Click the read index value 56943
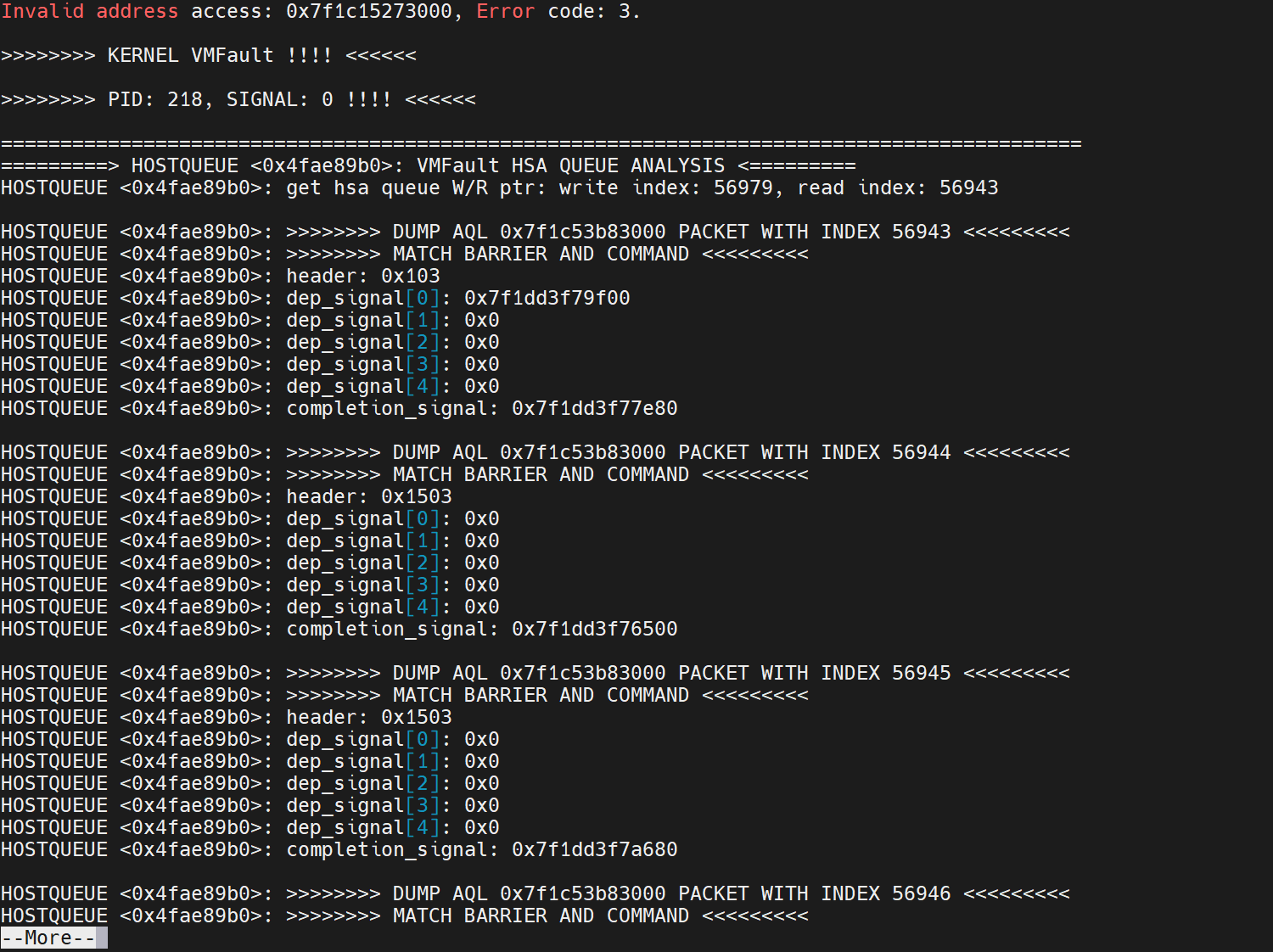 coord(969,188)
